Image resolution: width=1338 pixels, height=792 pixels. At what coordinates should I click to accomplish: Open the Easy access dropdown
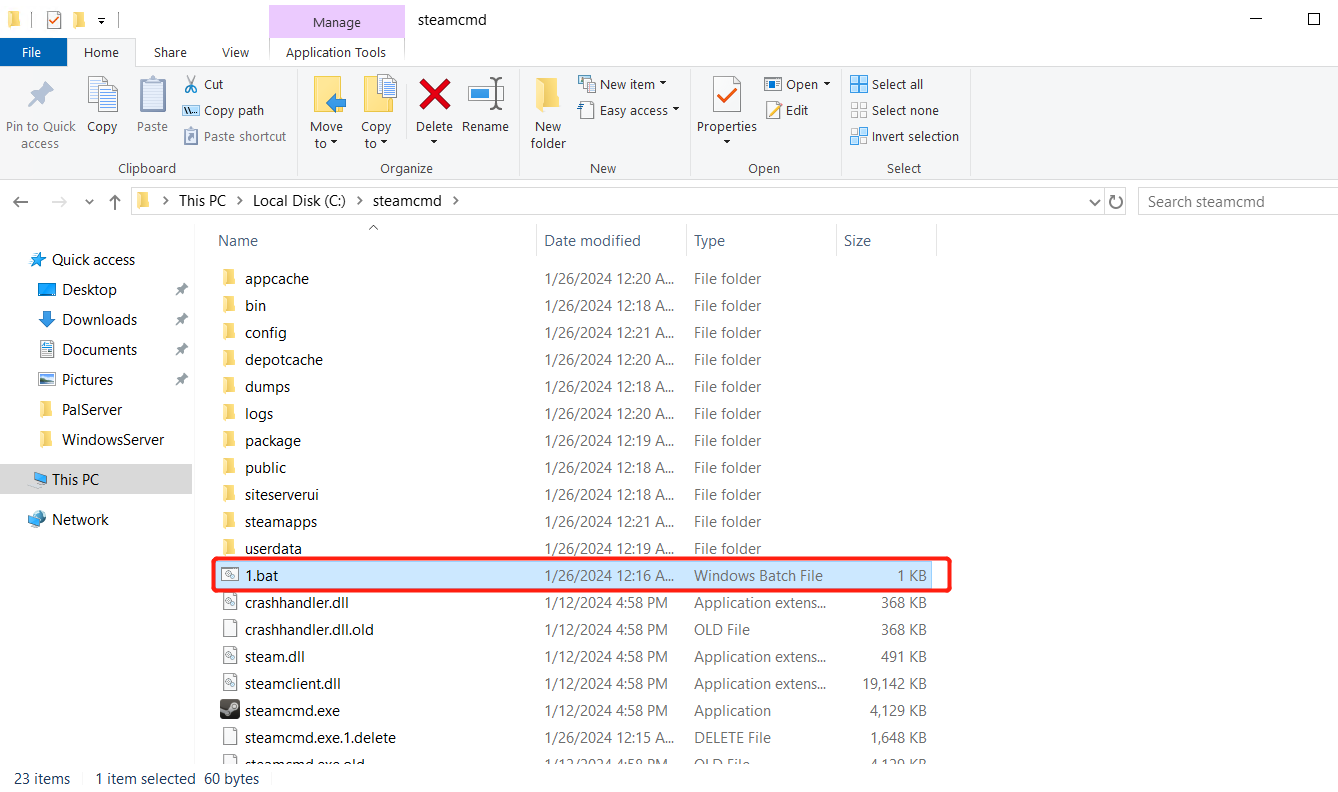629,110
